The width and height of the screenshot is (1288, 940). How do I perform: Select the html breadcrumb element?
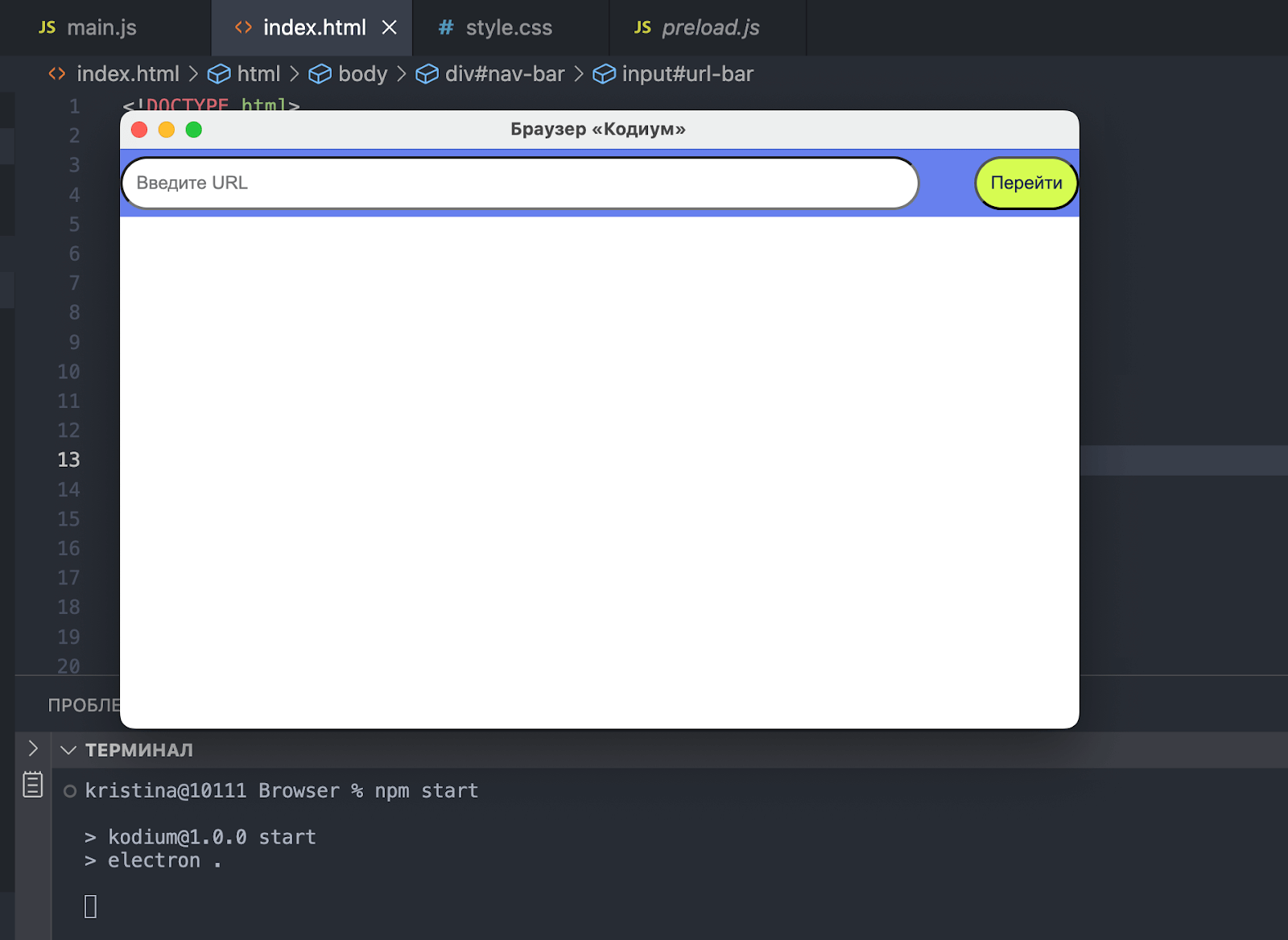pos(258,74)
